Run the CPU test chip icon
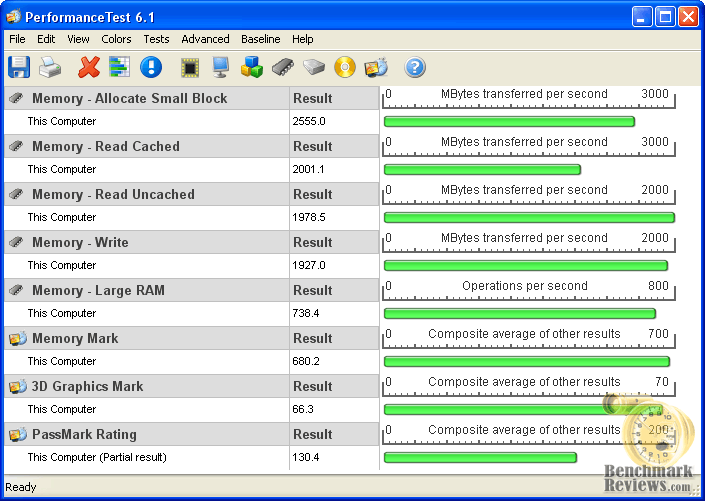This screenshot has width=705, height=501. 190,67
